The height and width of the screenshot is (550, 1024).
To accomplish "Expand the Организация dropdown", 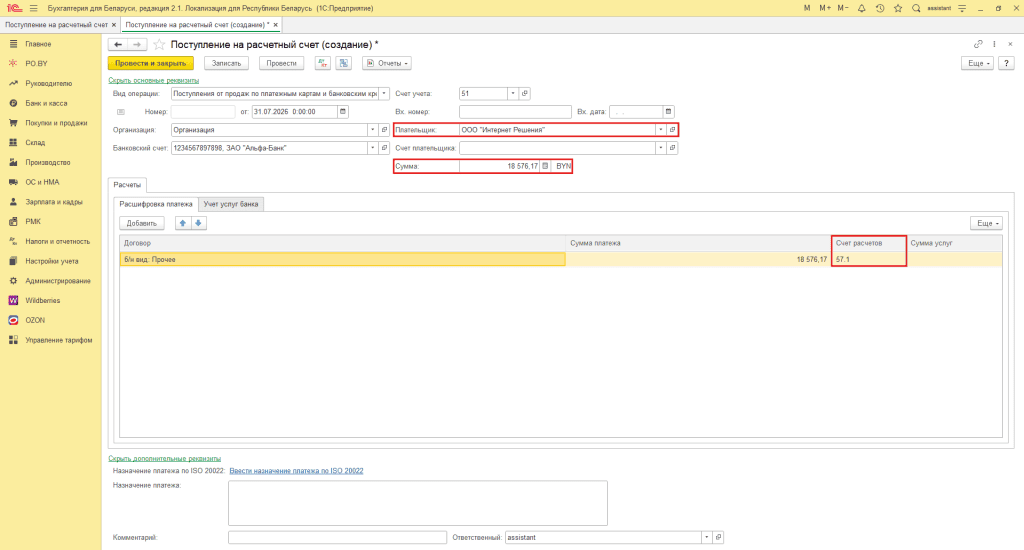I will [x=372, y=130].
